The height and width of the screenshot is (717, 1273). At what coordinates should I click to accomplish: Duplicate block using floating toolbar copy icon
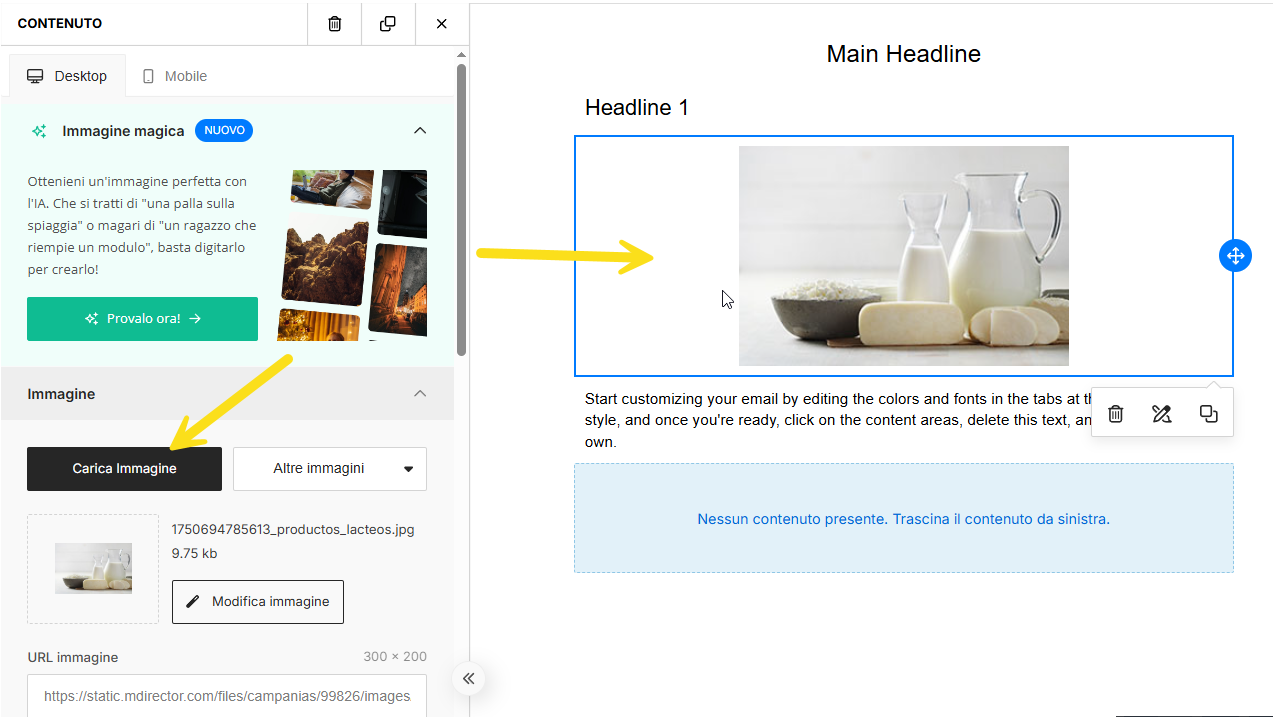point(1208,413)
